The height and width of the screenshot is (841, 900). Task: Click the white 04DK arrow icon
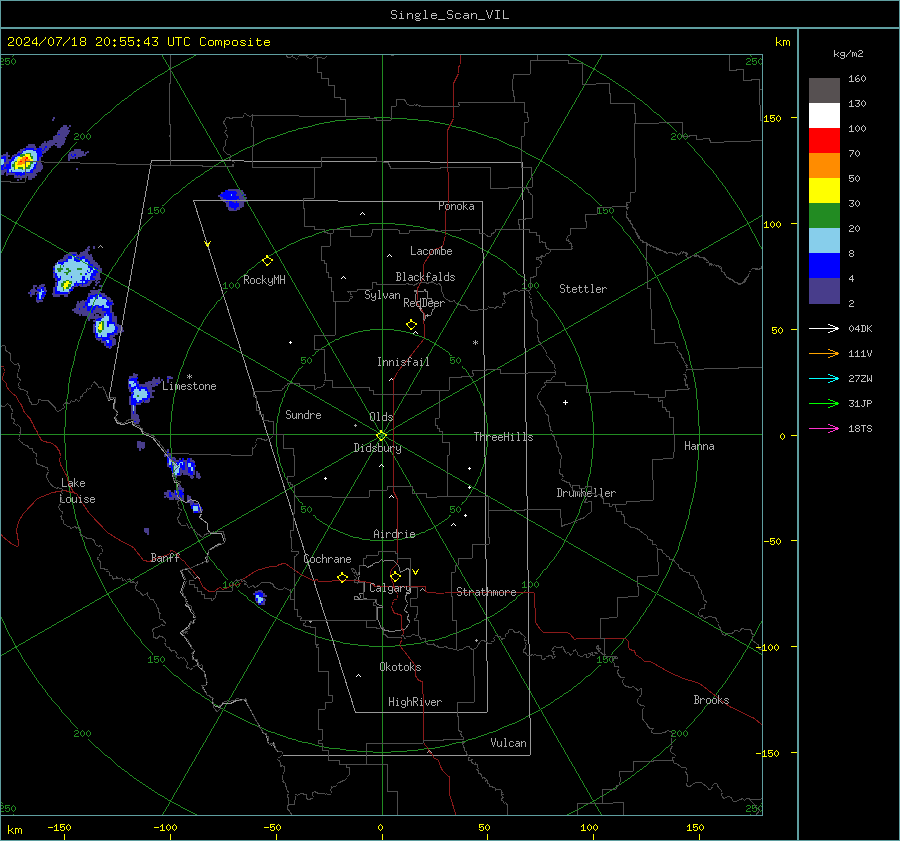point(824,328)
